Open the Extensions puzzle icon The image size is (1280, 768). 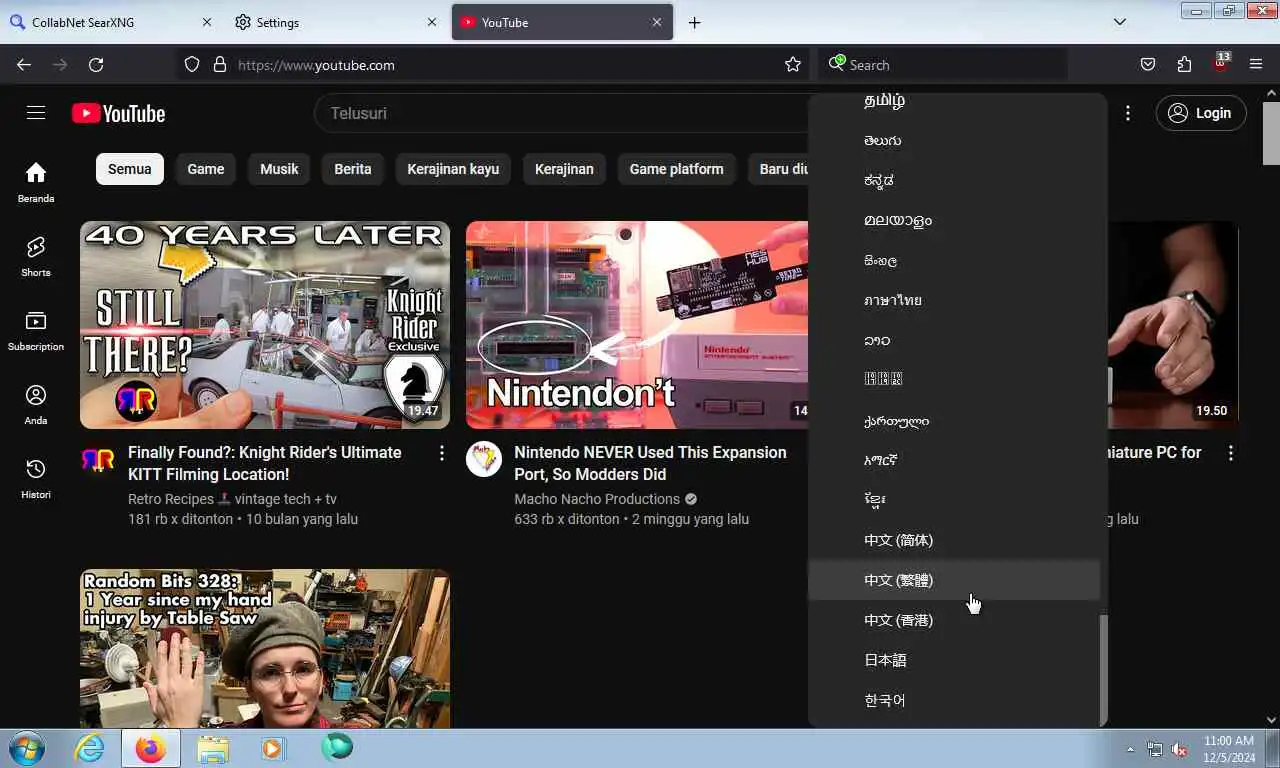coord(1184,65)
